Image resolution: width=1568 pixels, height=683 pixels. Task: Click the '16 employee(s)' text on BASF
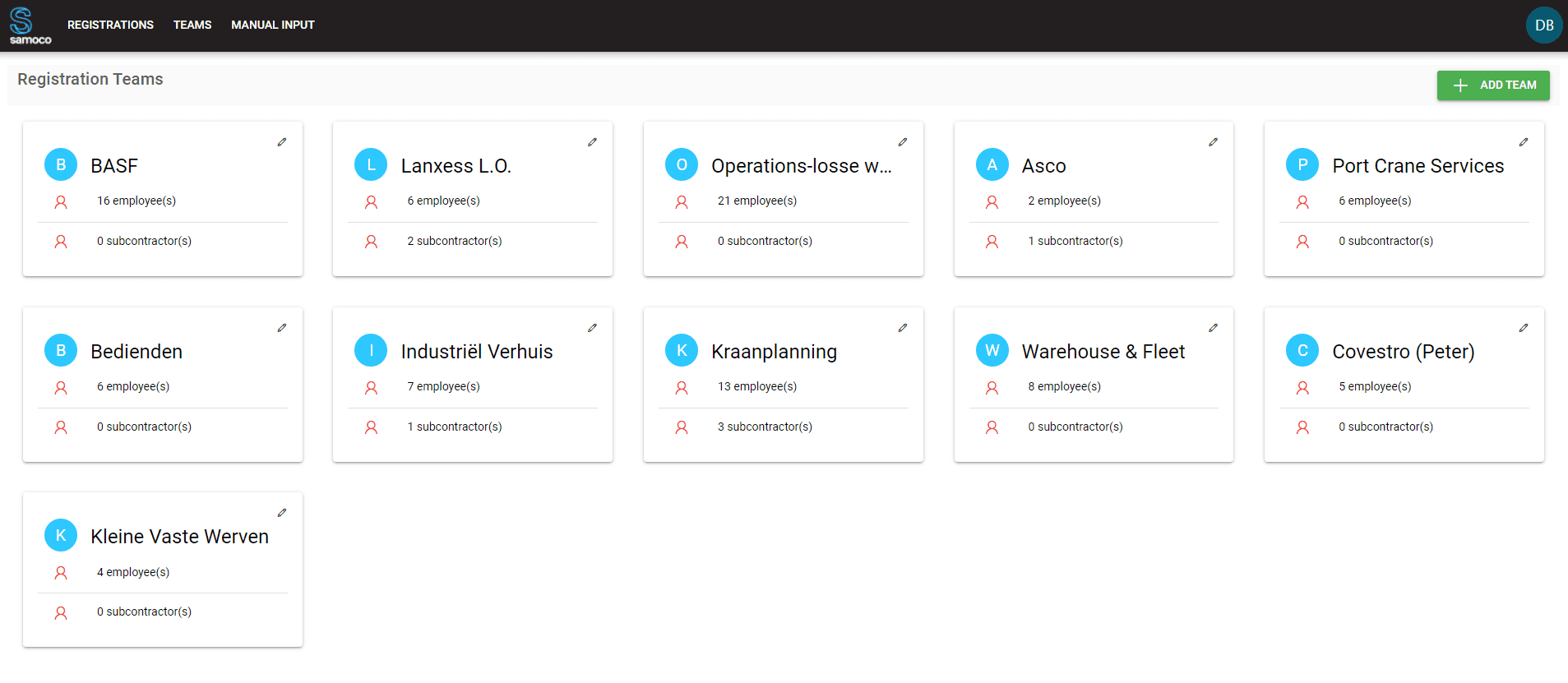pyautogui.click(x=136, y=201)
